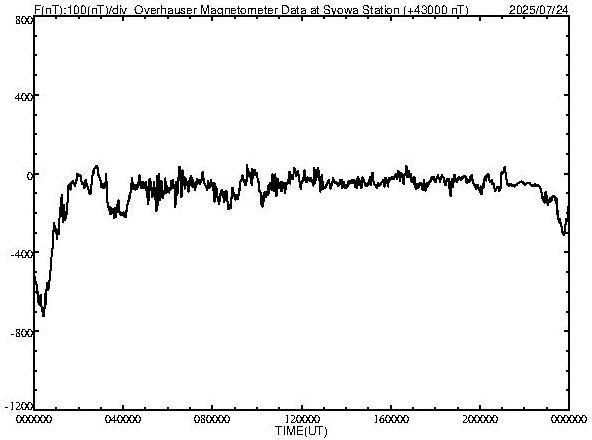Click the deep minimum near trace start
Screen dimensions: 592x440
click(x=43, y=313)
